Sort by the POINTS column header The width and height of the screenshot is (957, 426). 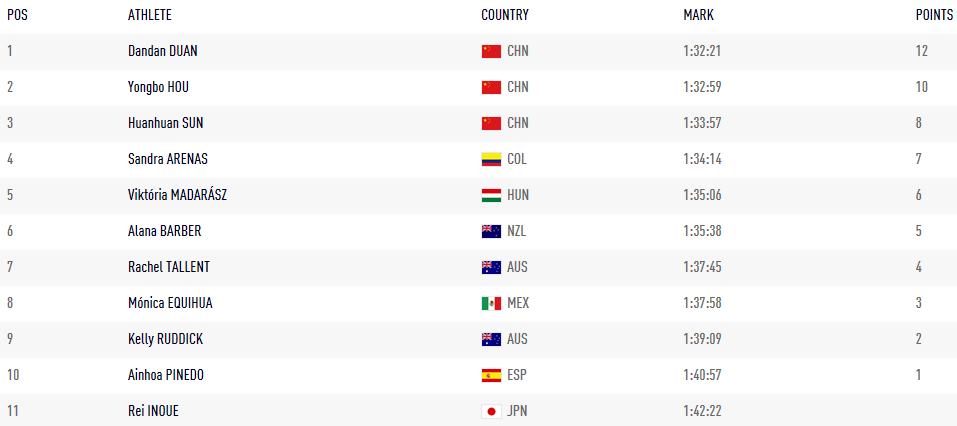[934, 16]
